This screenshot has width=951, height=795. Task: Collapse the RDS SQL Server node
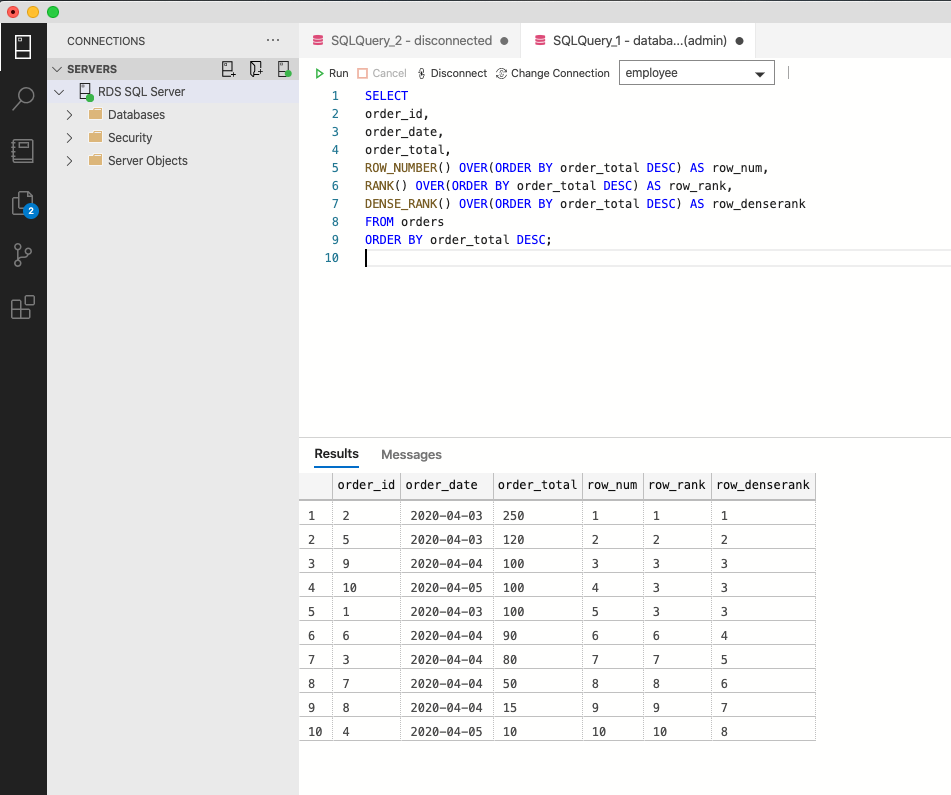coord(59,92)
